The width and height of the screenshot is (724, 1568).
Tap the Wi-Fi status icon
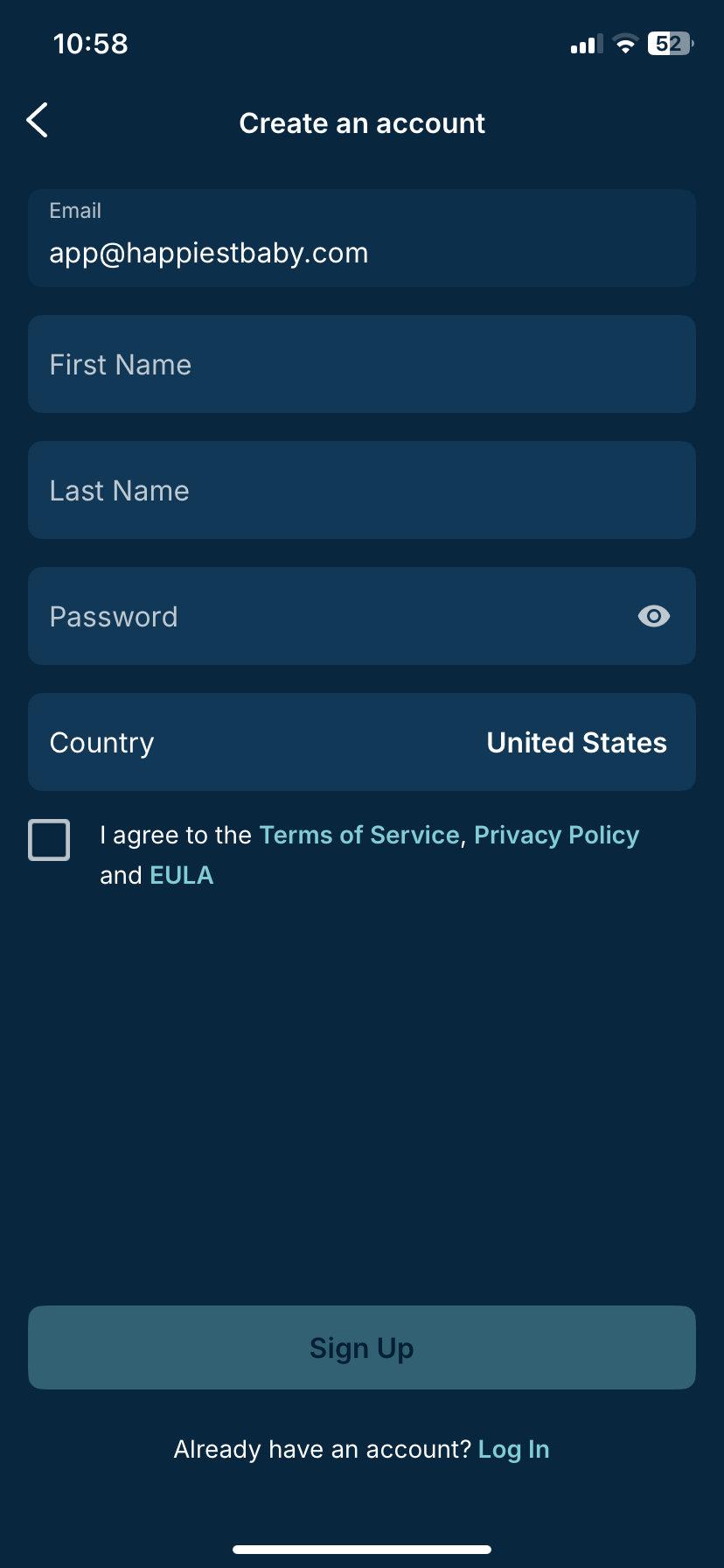tap(625, 44)
